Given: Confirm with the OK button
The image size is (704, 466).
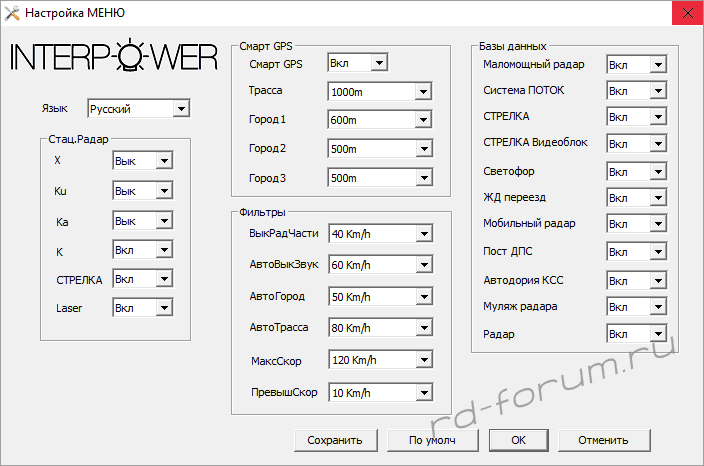Looking at the screenshot, I should tap(519, 440).
